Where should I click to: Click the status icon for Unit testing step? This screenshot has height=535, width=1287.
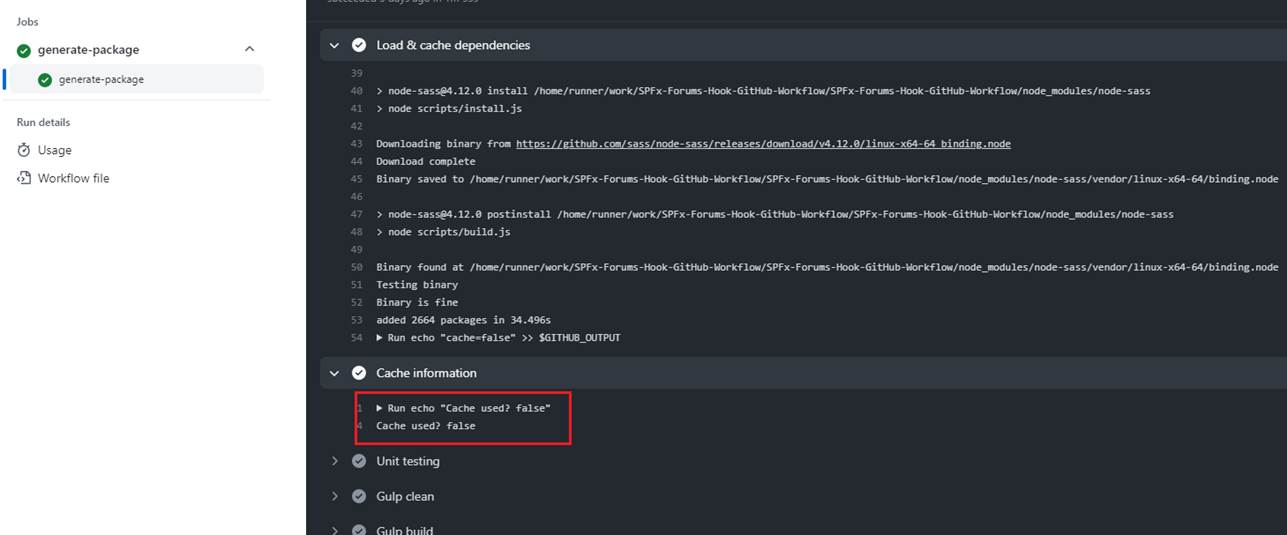click(359, 461)
